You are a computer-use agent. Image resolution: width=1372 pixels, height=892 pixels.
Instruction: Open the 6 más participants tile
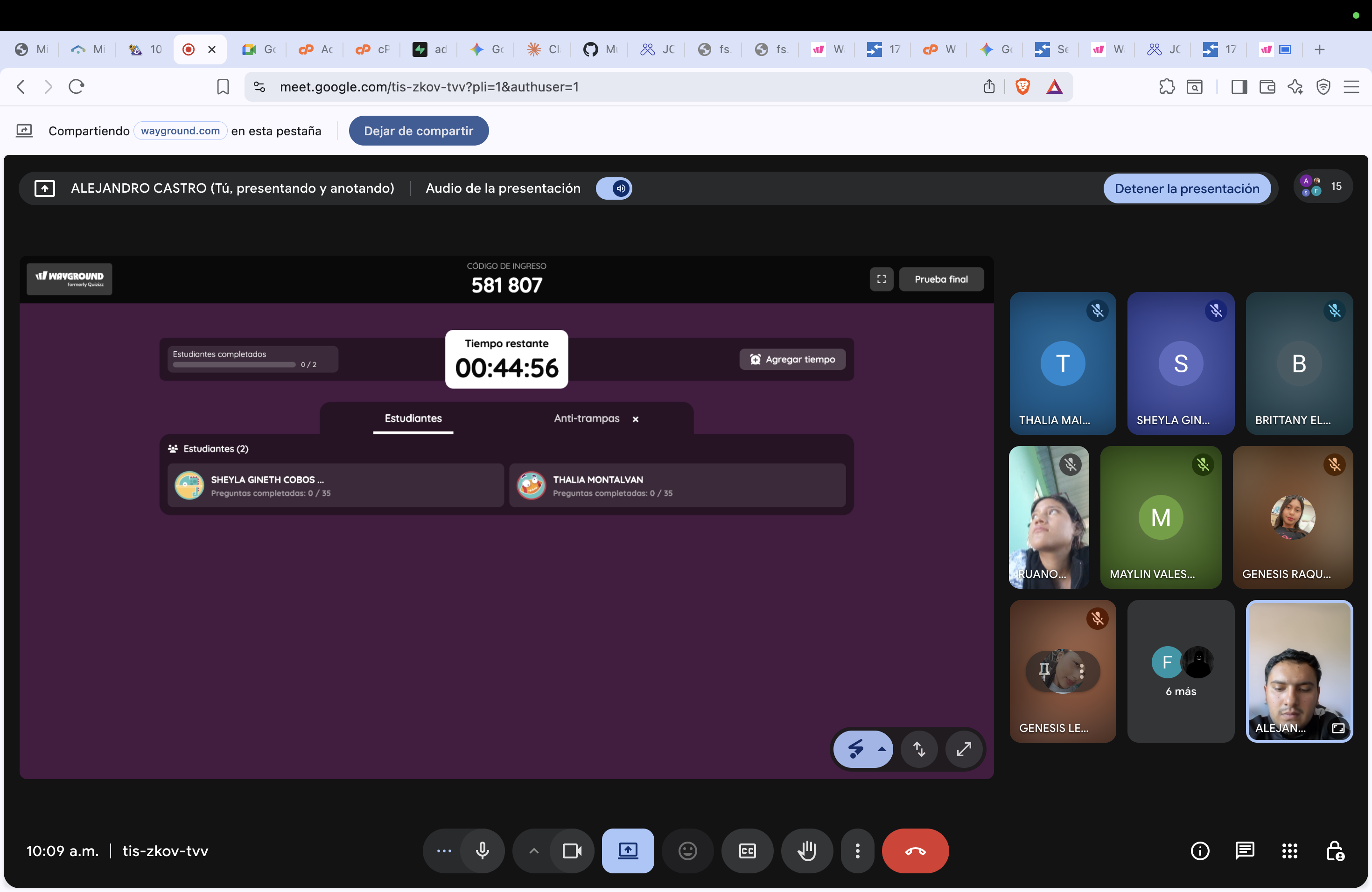click(1180, 671)
